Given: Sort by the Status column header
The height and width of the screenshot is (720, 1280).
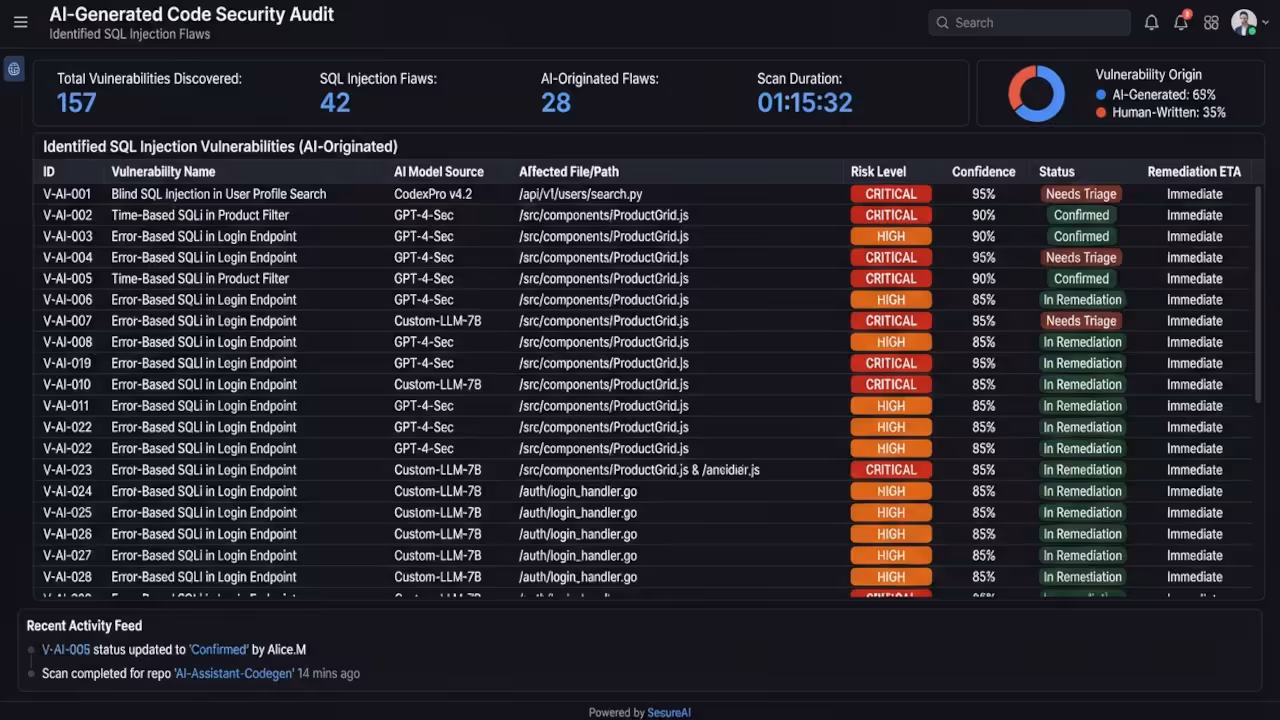Looking at the screenshot, I should (x=1056, y=172).
